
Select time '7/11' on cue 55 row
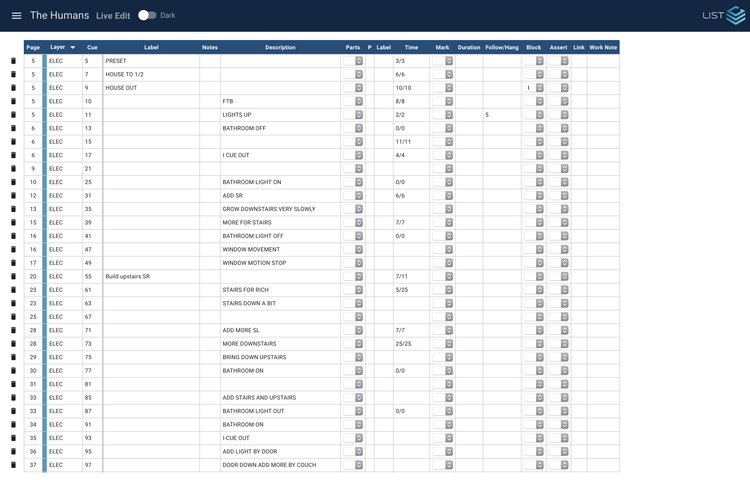pyautogui.click(x=402, y=276)
